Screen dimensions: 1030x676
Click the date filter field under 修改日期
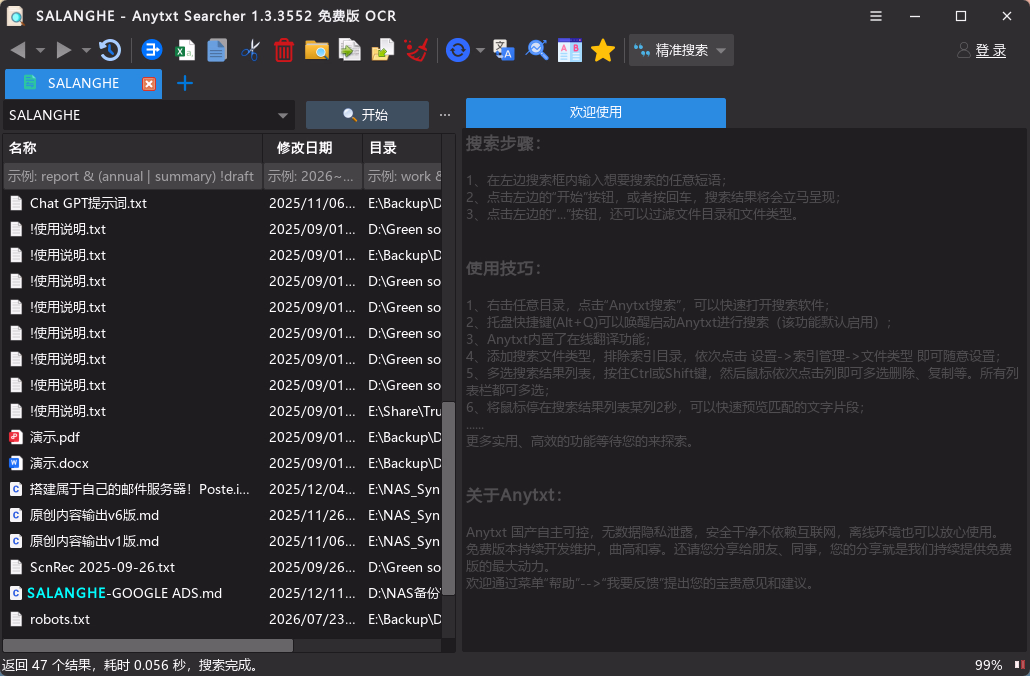pyautogui.click(x=313, y=176)
